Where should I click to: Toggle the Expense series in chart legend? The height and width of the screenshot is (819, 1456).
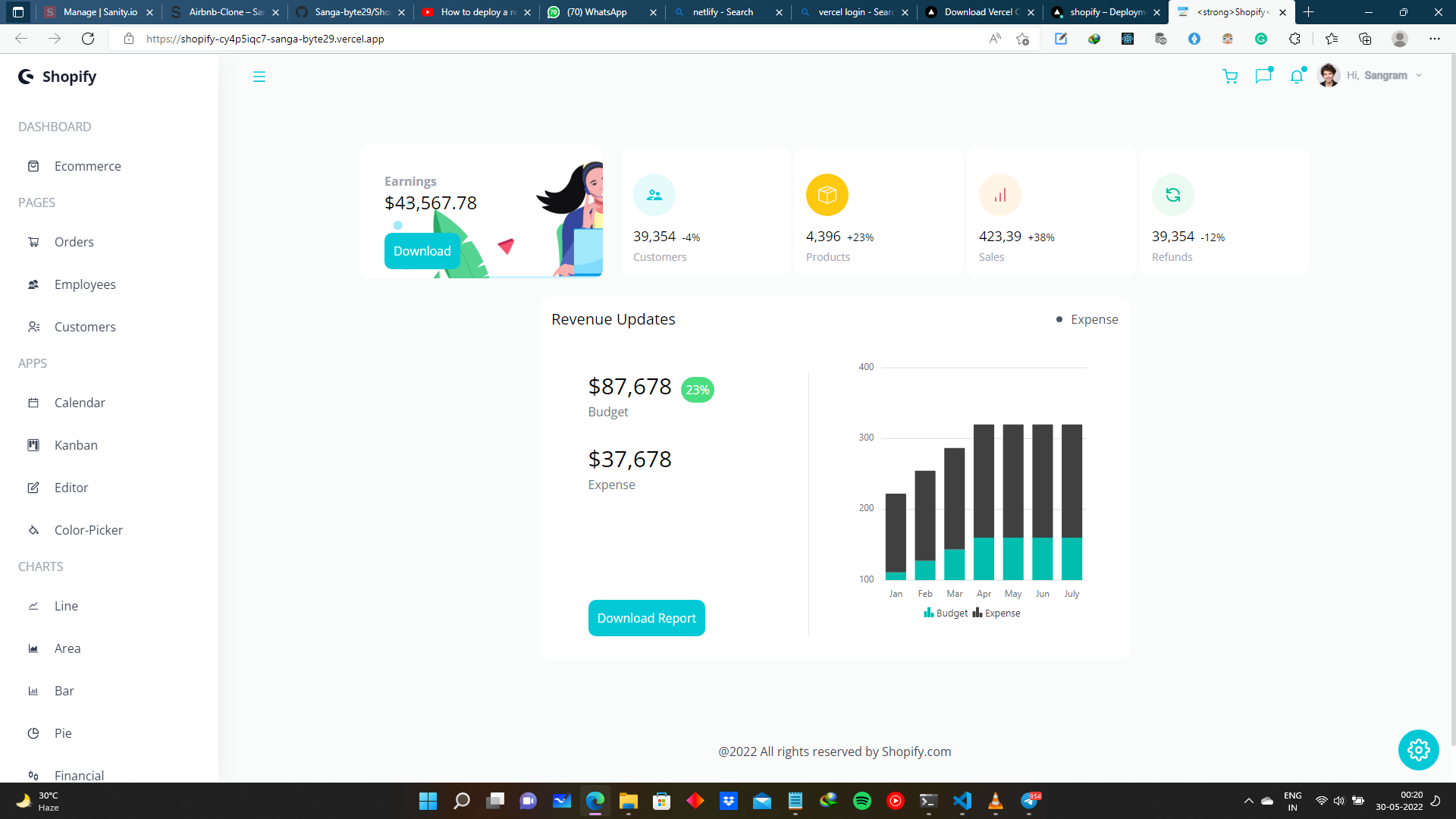[996, 613]
